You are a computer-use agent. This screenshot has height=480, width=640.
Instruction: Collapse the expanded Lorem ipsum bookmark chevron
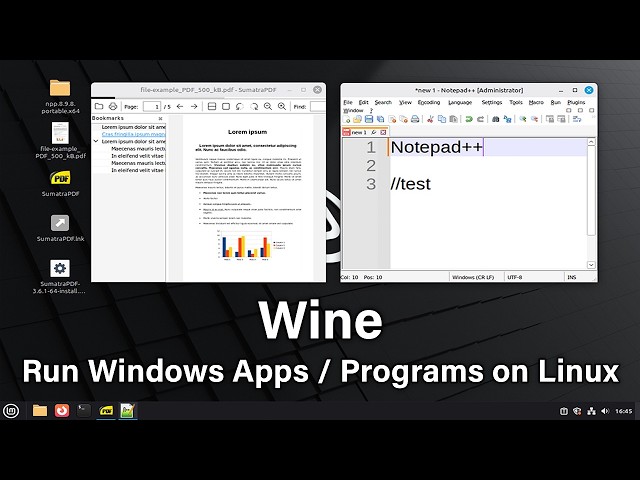(x=96, y=141)
